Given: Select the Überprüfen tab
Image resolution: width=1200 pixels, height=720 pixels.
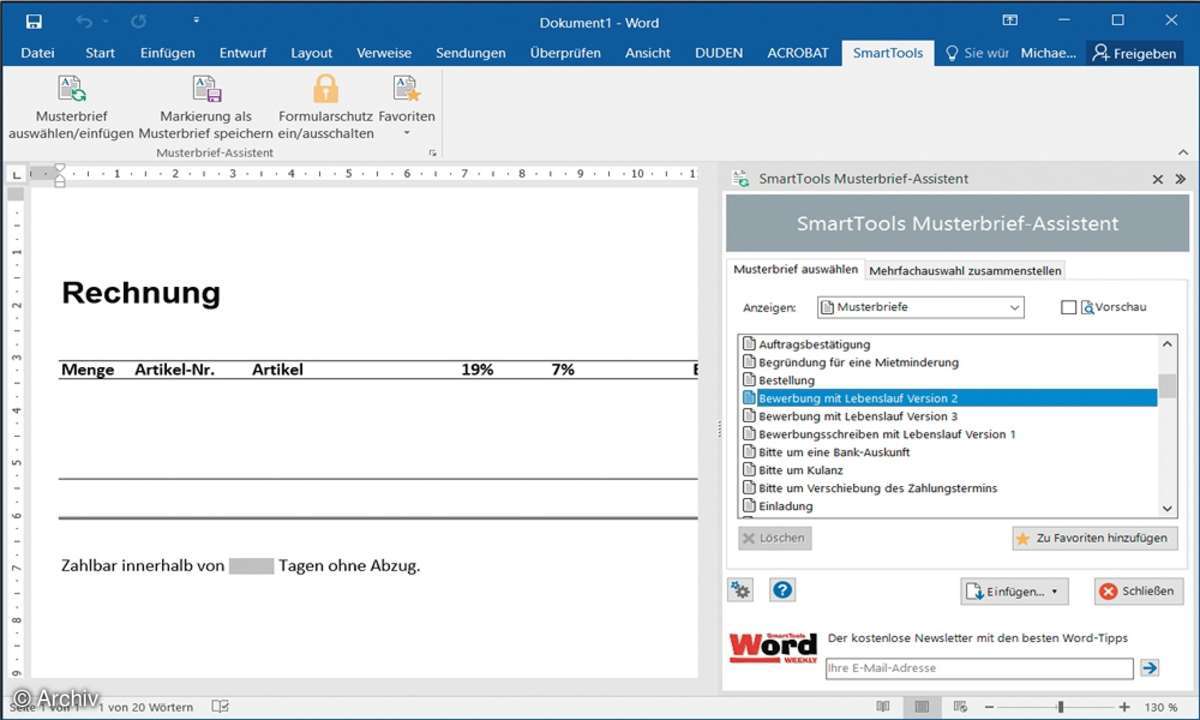Looking at the screenshot, I should coord(566,53).
